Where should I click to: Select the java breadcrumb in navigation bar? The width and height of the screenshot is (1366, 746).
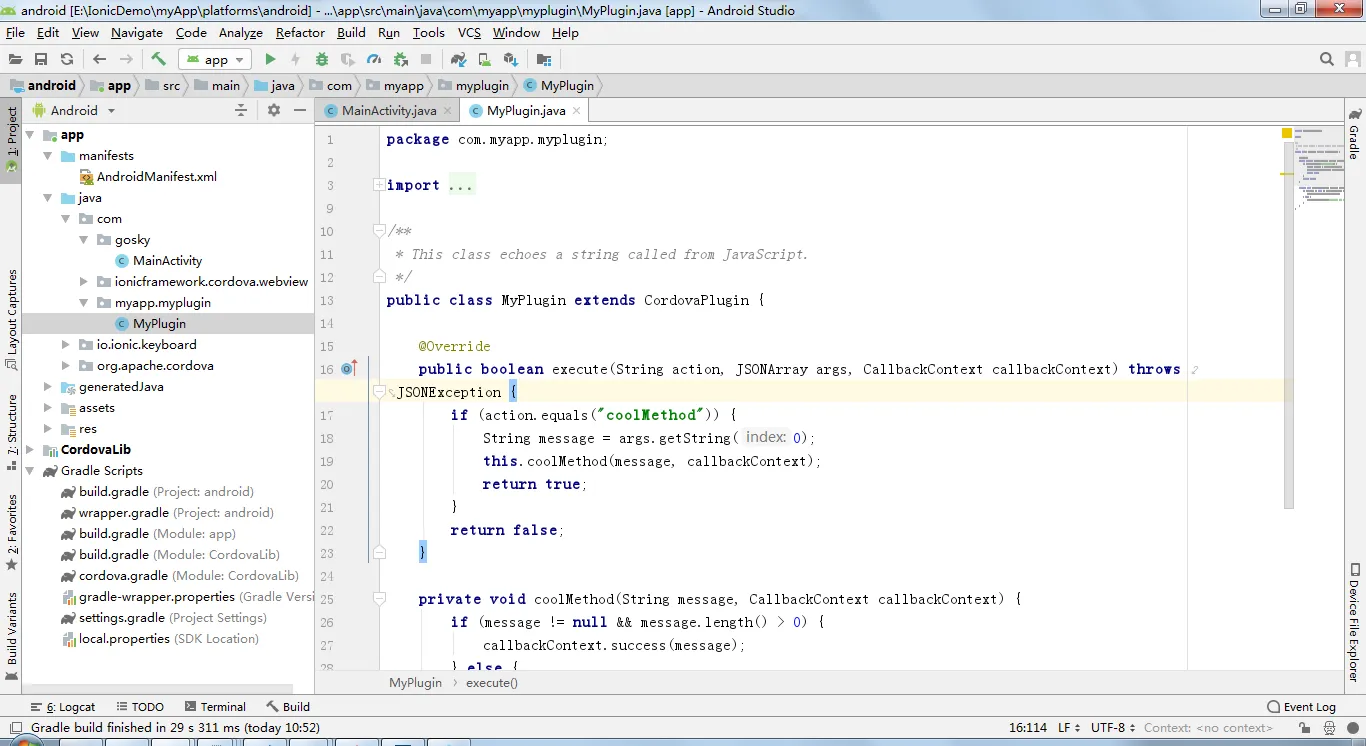click(274, 86)
